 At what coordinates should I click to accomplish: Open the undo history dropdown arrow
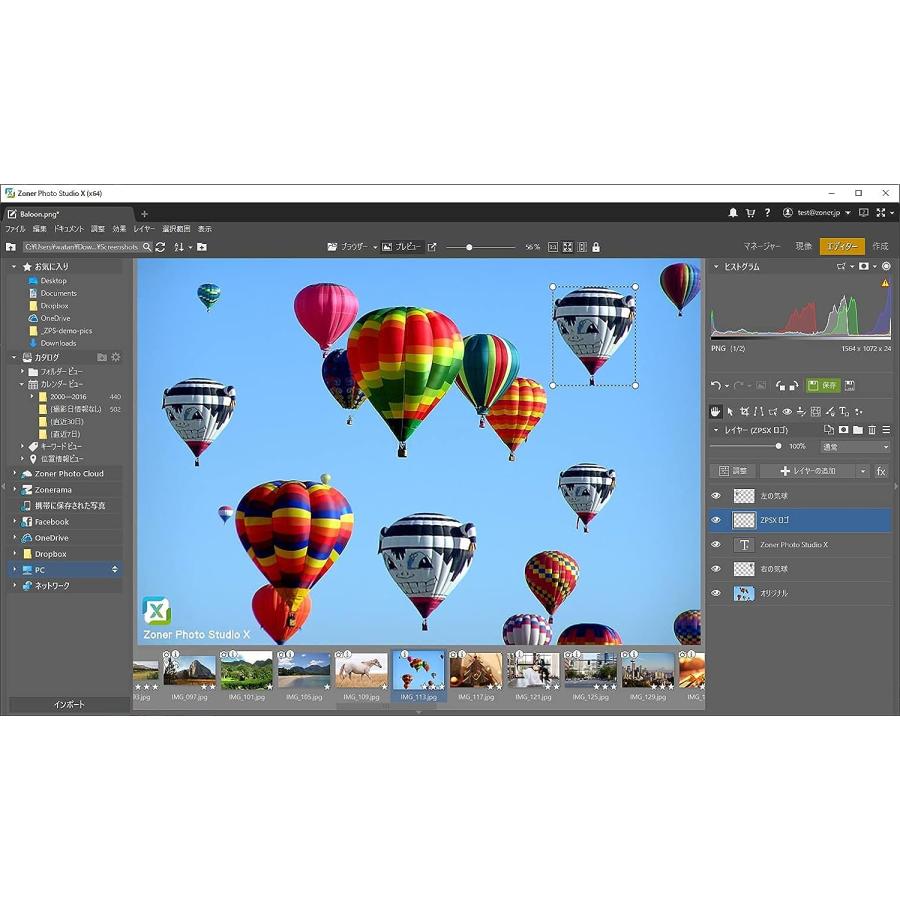(x=727, y=386)
